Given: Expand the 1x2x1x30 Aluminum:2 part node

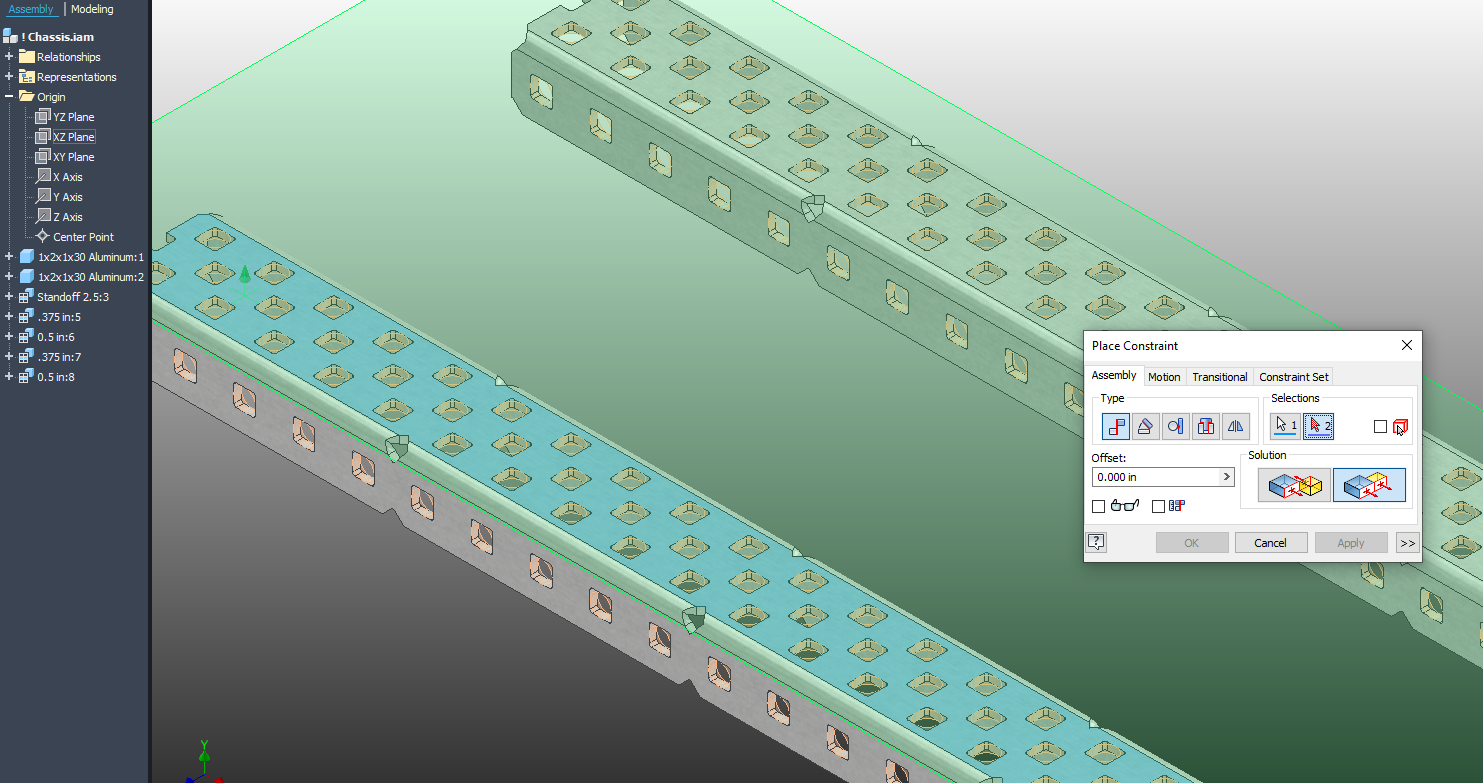Looking at the screenshot, I should coord(9,277).
